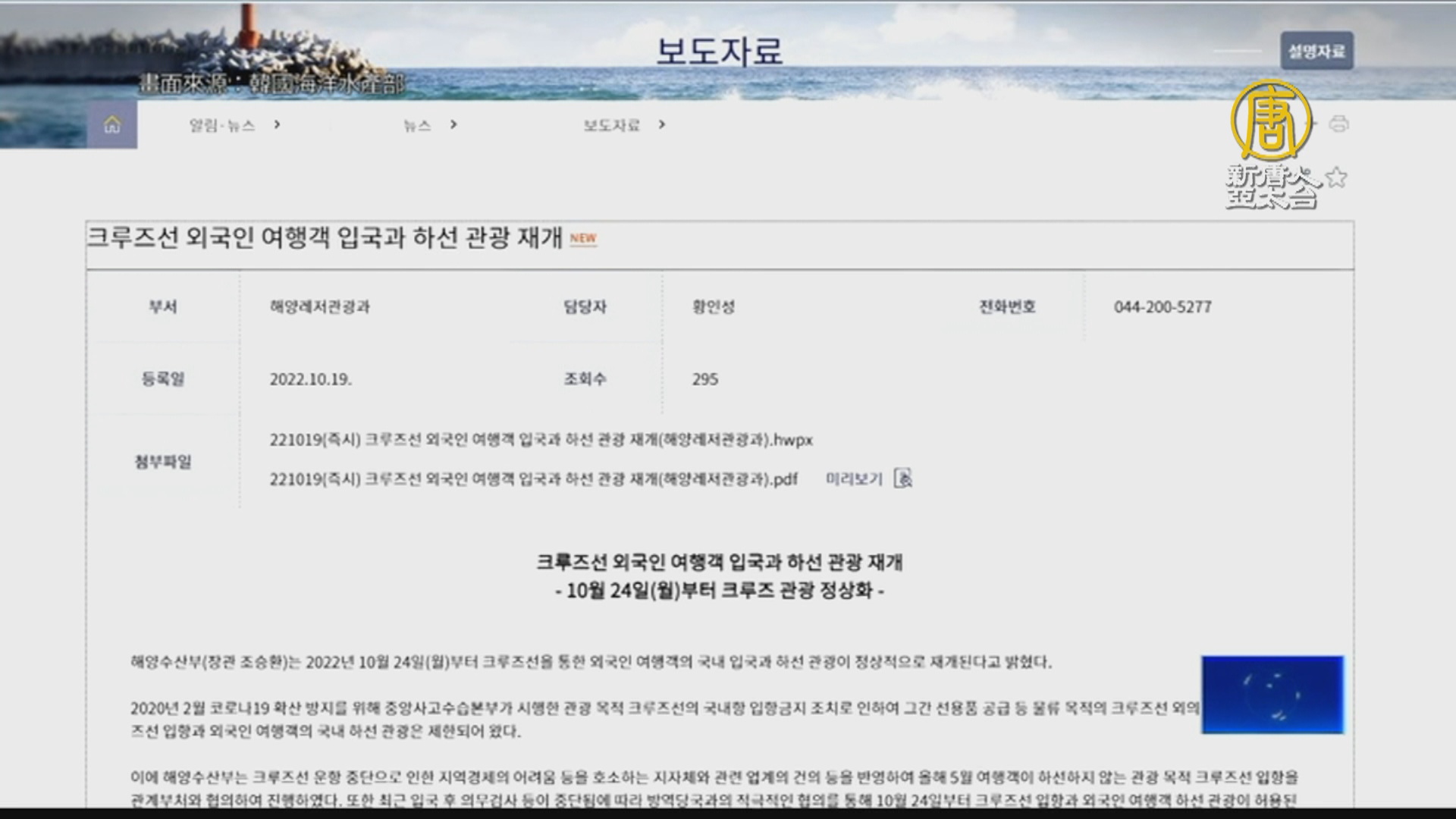Open the 알림·뉴스 breadcrumb menu
The width and height of the screenshot is (1456, 819).
221,125
